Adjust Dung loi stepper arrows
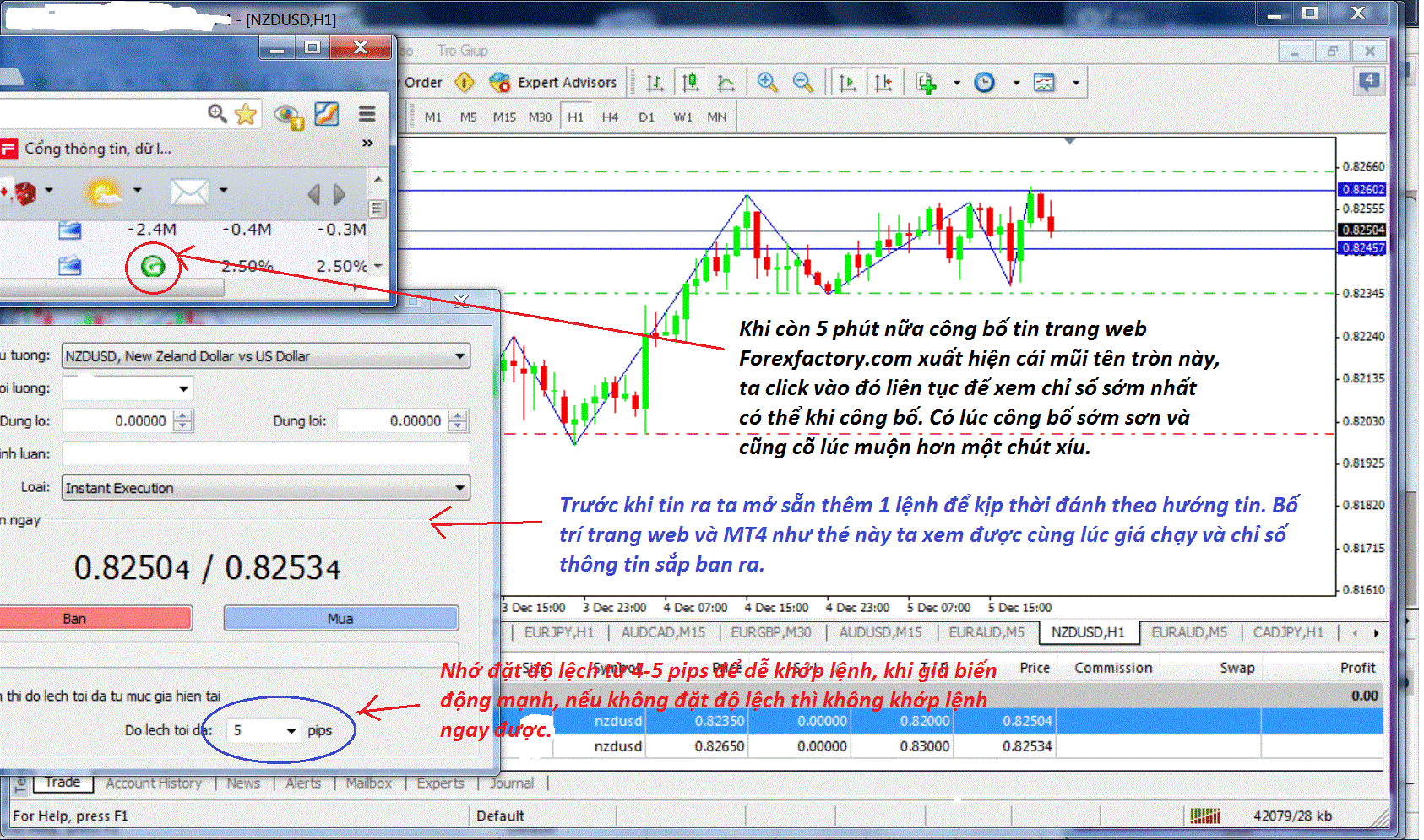1424x840 pixels. 458,420
